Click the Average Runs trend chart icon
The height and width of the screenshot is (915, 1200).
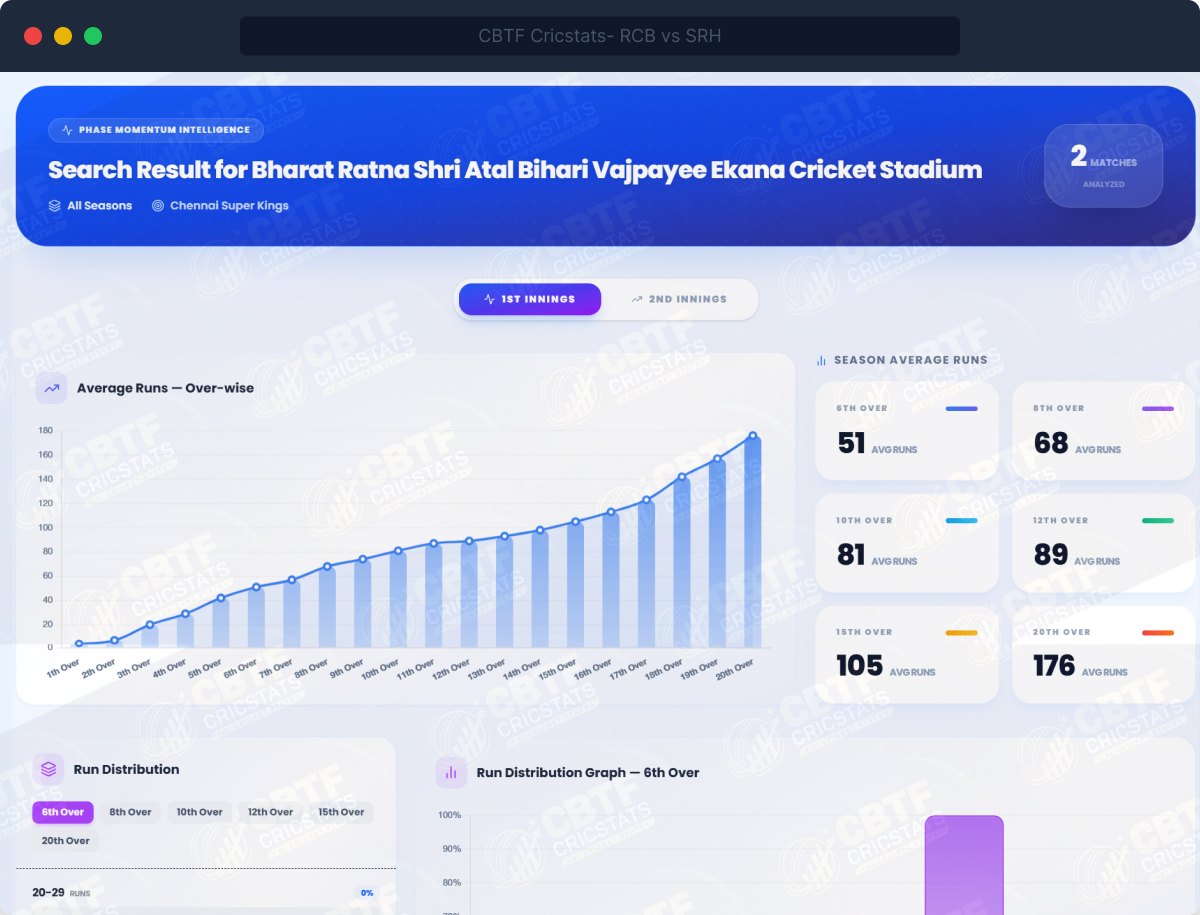tap(52, 388)
